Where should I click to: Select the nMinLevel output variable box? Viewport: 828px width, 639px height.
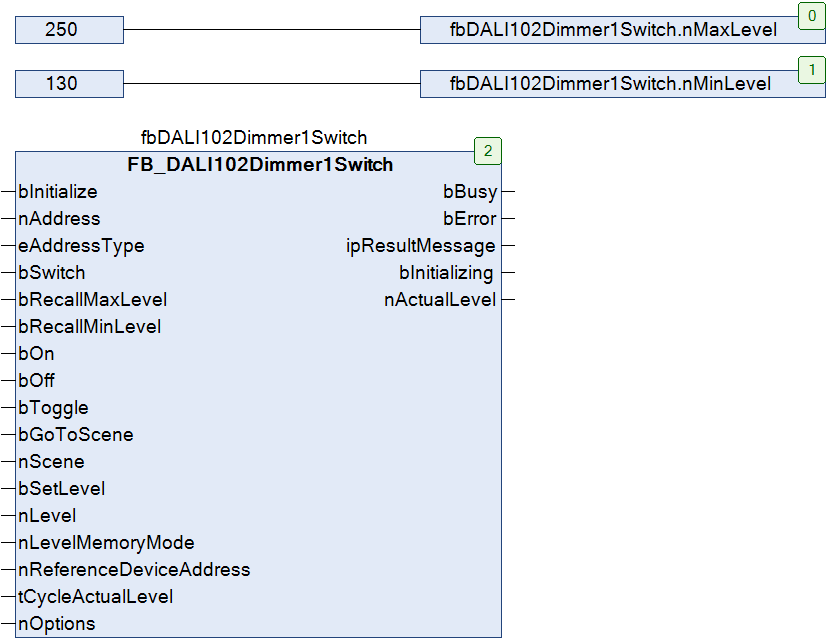click(623, 83)
